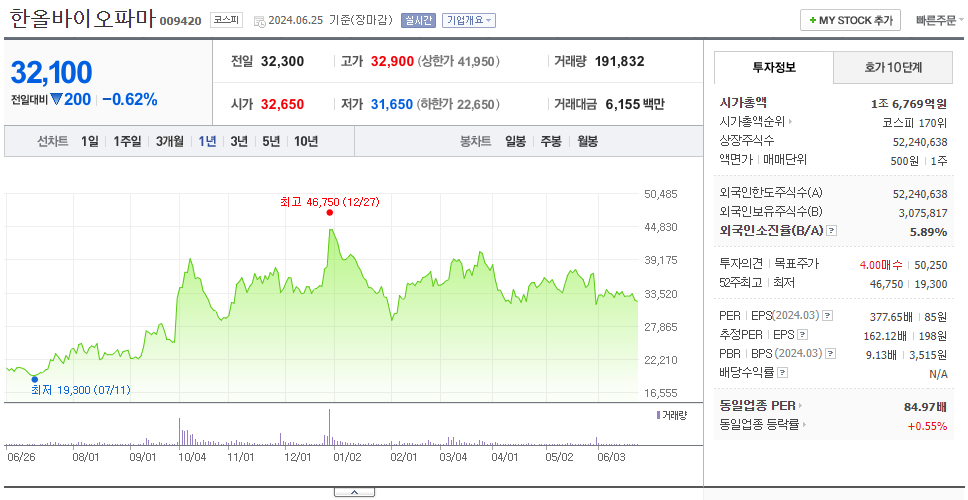Open the 기업개요 dropdown
This screenshot has width=968, height=500.
[x=469, y=20]
